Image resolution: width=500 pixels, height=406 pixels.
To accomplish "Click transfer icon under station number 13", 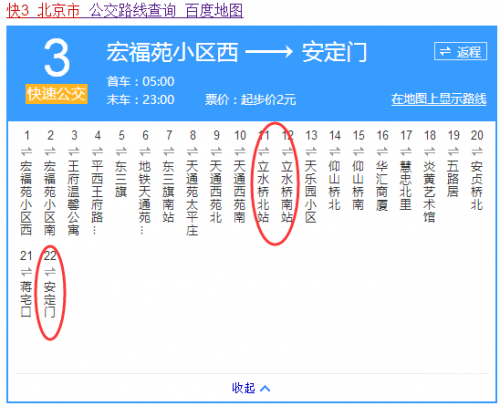I will pyautogui.click(x=311, y=152).
